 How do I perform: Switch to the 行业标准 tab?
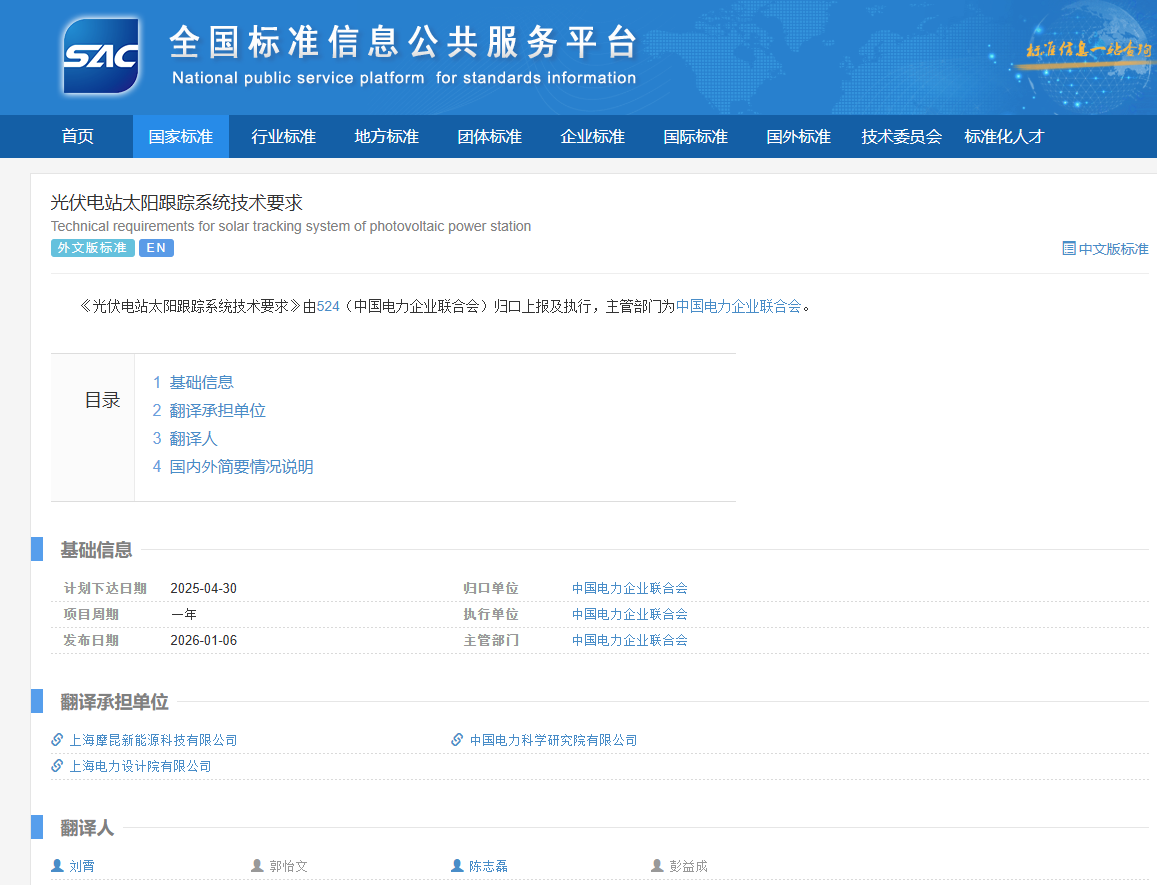[x=283, y=137]
